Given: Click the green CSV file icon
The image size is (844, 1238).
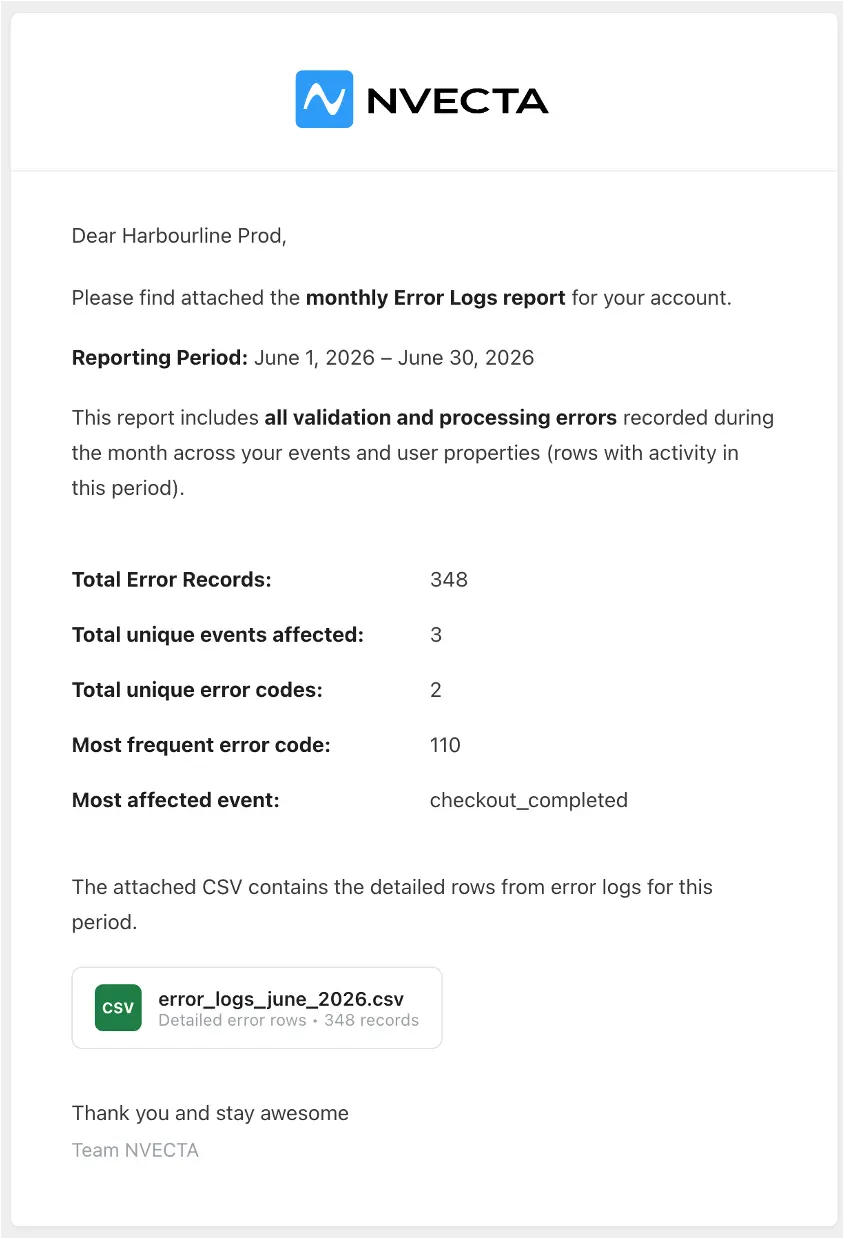Looking at the screenshot, I should pyautogui.click(x=118, y=1007).
